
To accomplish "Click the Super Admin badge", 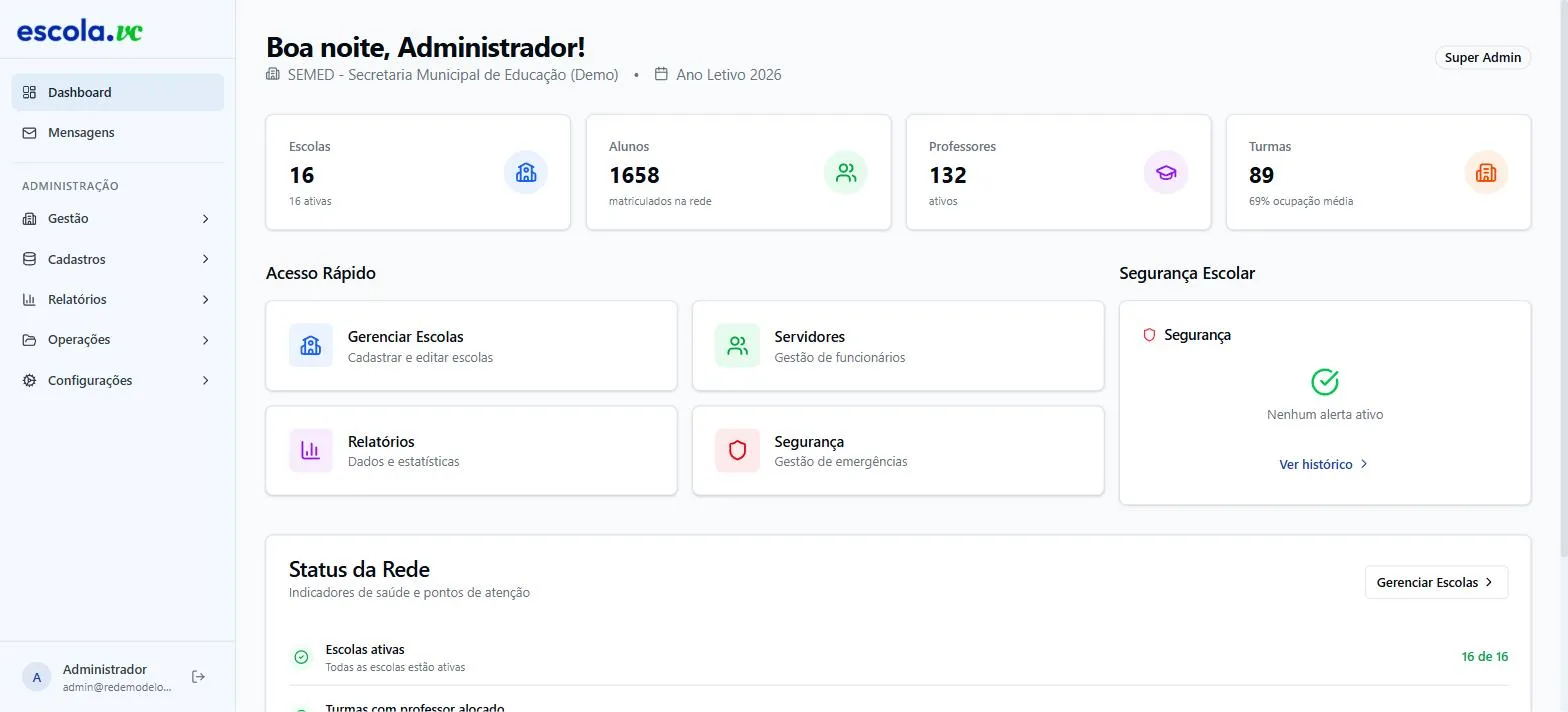I will tap(1483, 57).
